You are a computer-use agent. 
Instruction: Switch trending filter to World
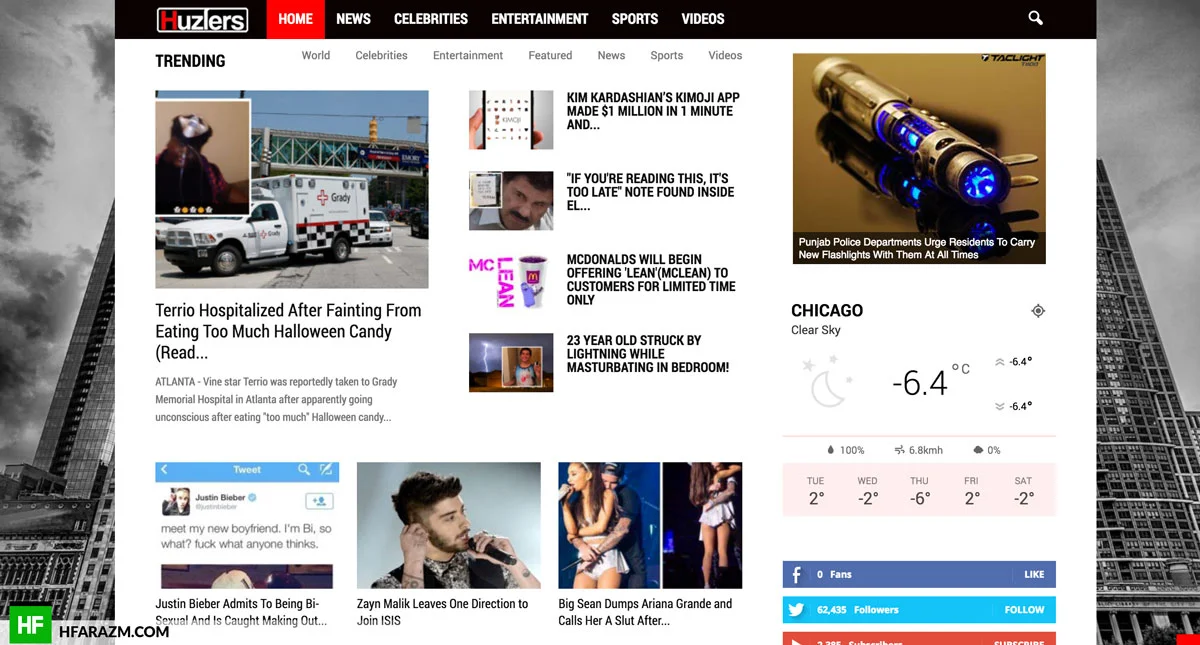click(x=316, y=56)
